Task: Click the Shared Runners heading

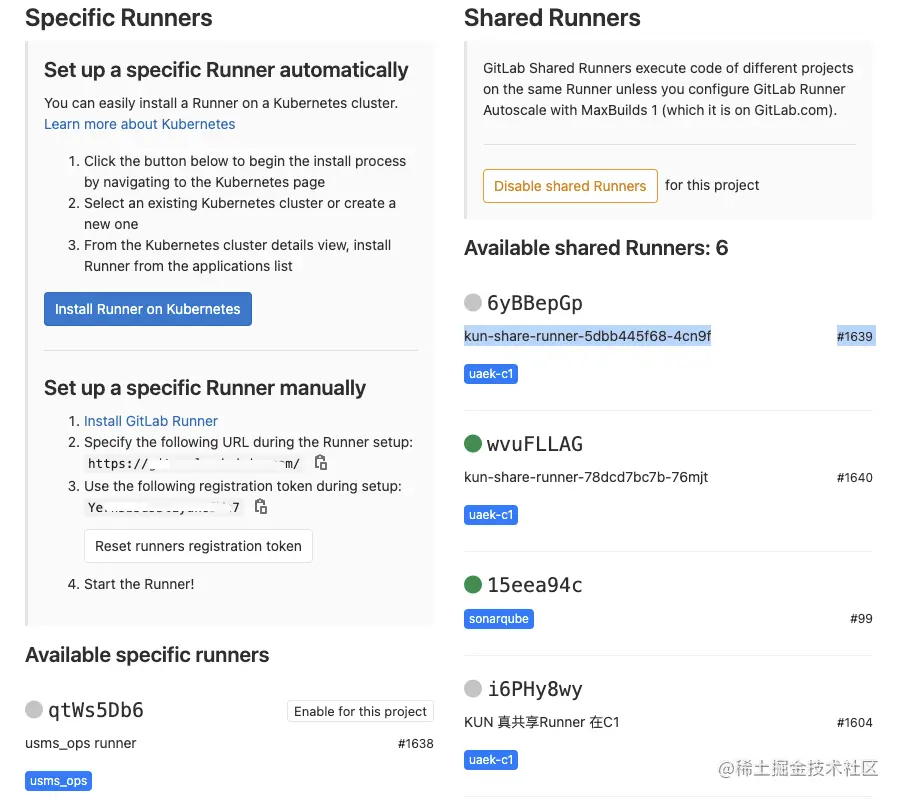Action: pos(552,18)
